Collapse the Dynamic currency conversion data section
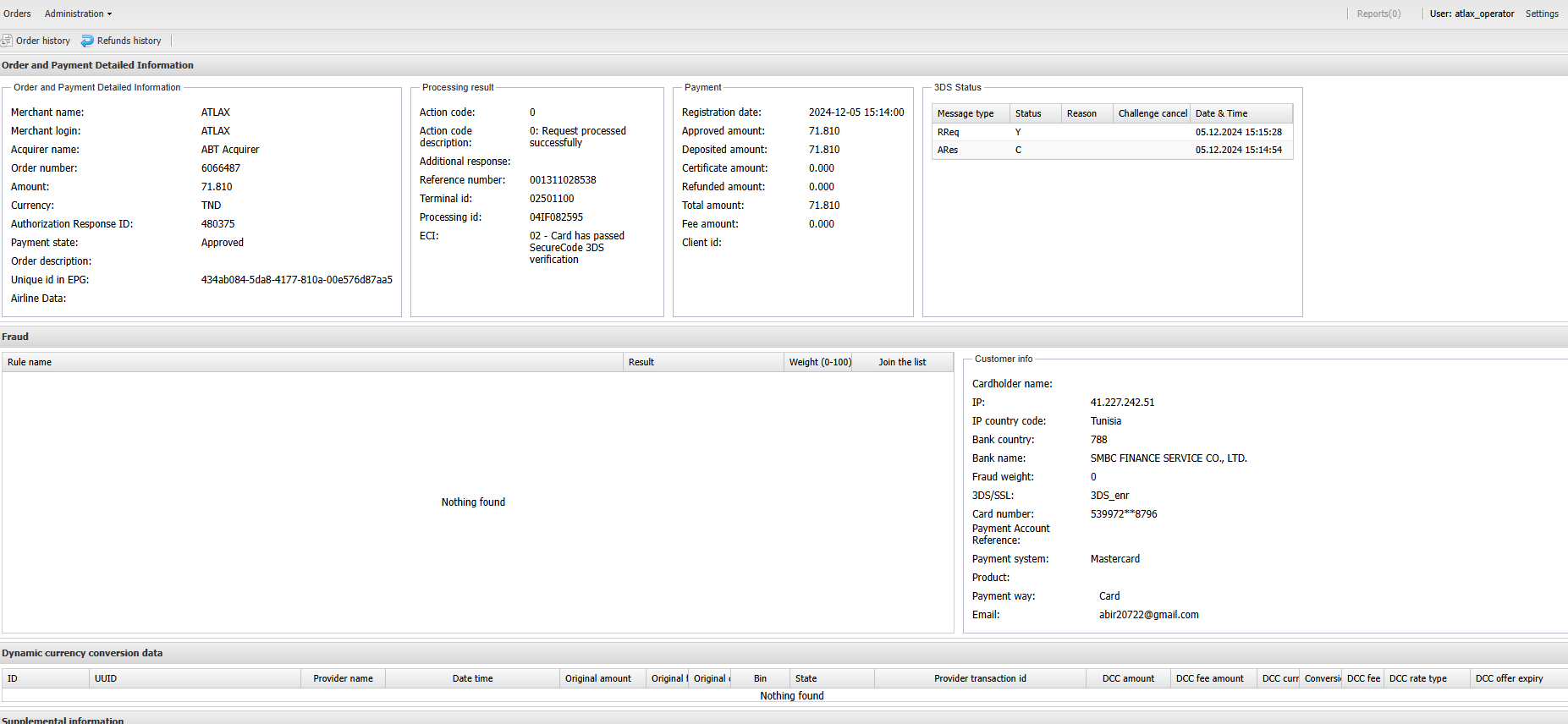The width and height of the screenshot is (1568, 724). pos(82,653)
